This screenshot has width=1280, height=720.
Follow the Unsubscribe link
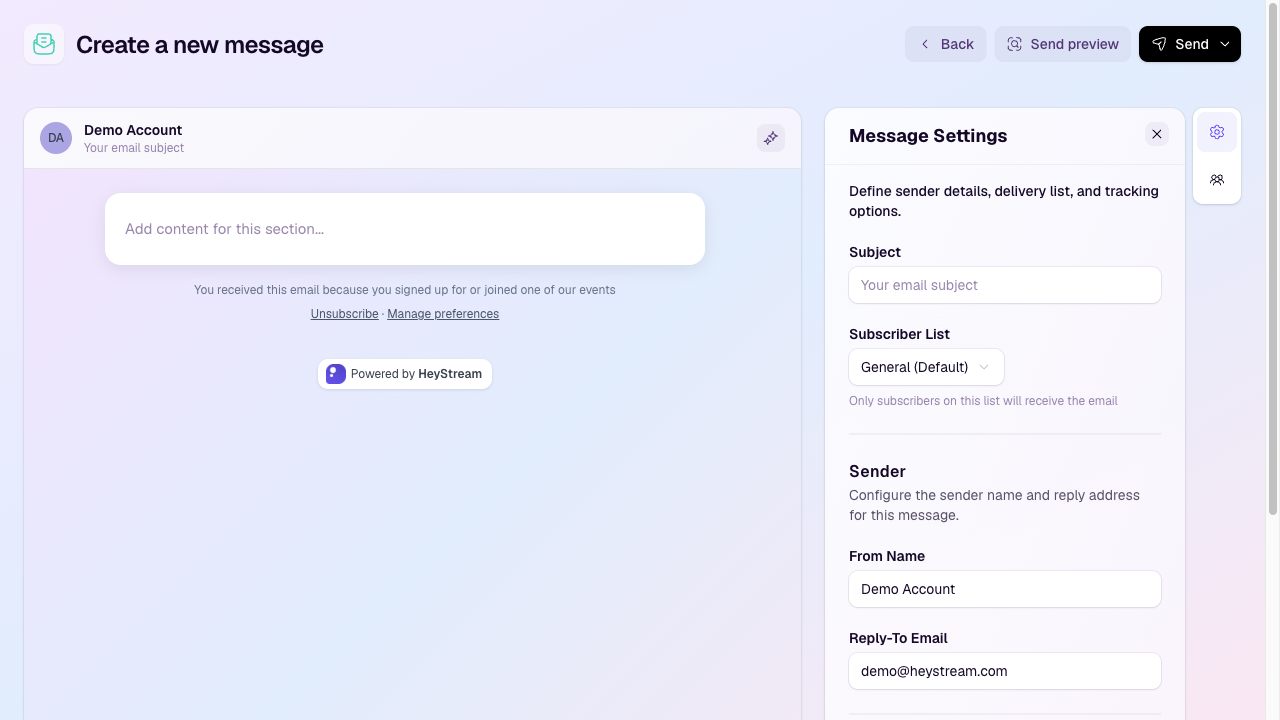tap(344, 314)
